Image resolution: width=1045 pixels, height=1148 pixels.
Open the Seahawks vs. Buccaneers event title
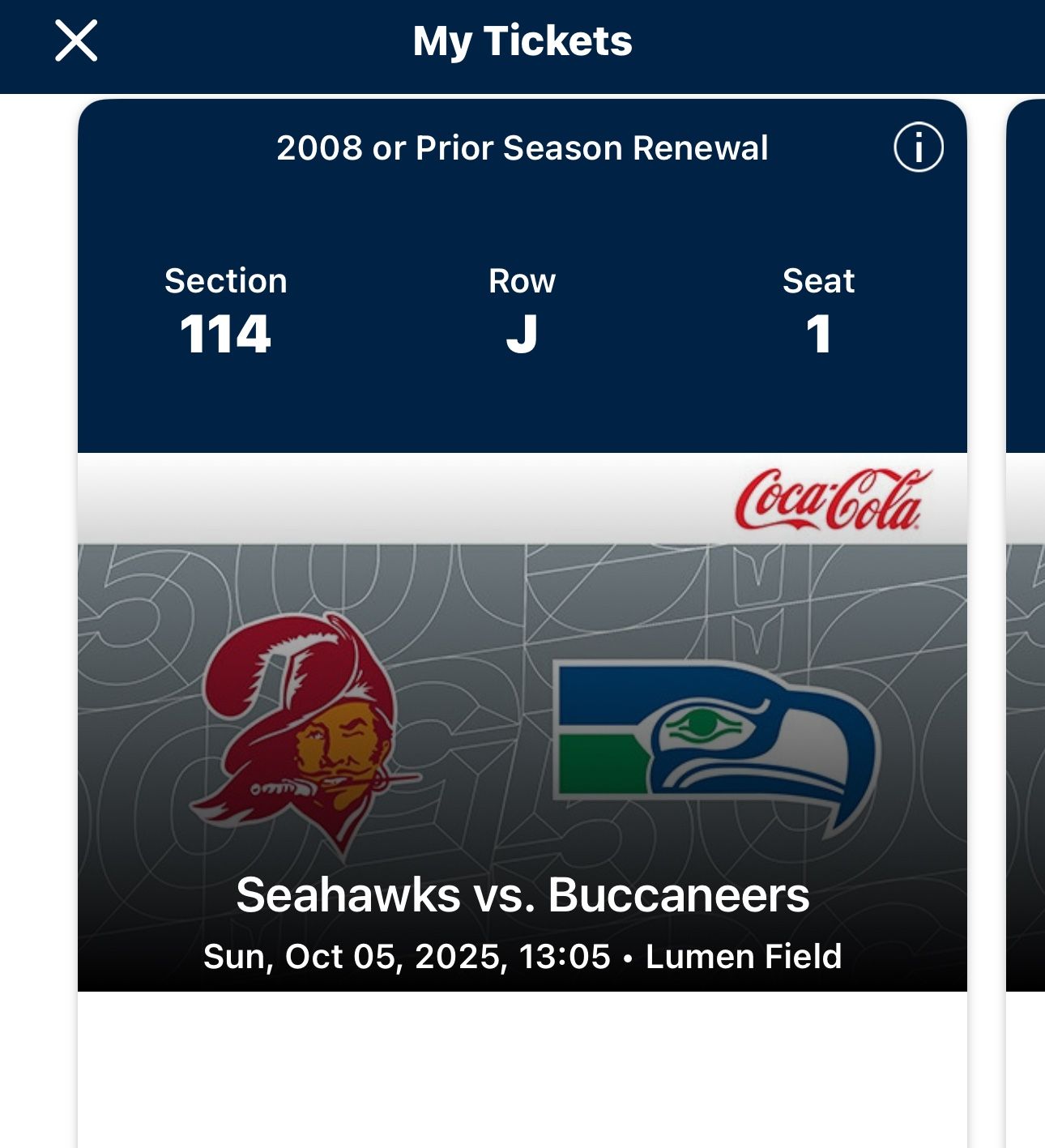522,895
